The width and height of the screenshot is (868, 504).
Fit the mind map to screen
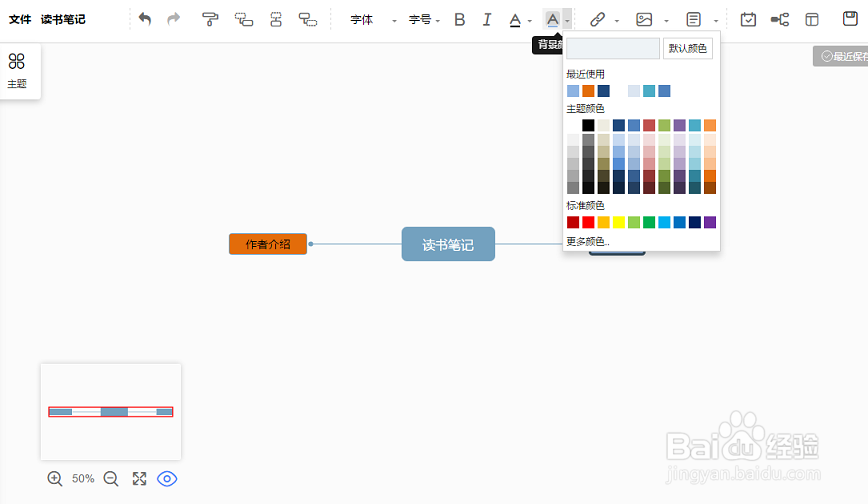click(140, 479)
